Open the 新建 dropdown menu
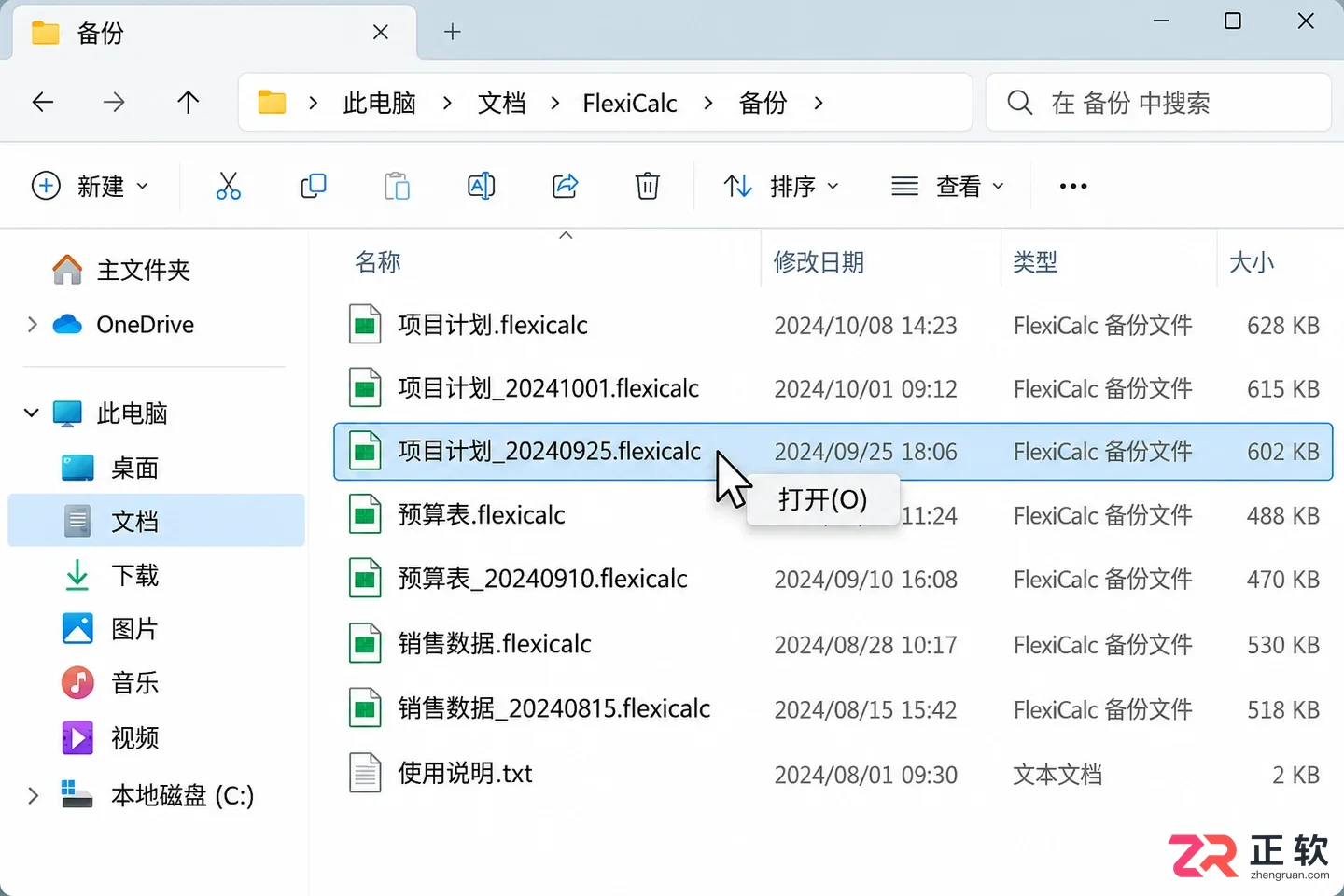Screen dimensions: 1344x896 click(90, 186)
